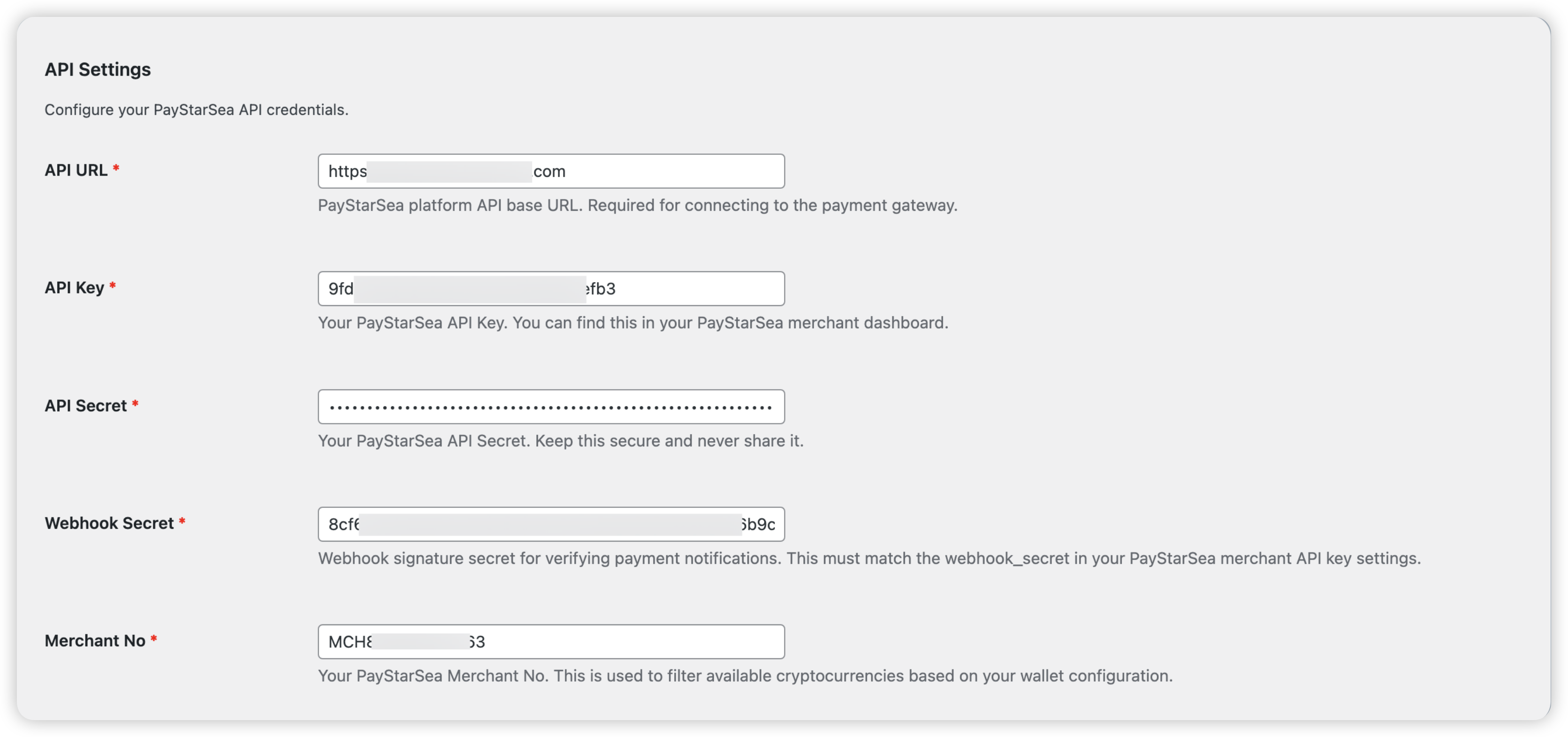Click the merchant dashboard helper text under API Key

click(x=632, y=323)
